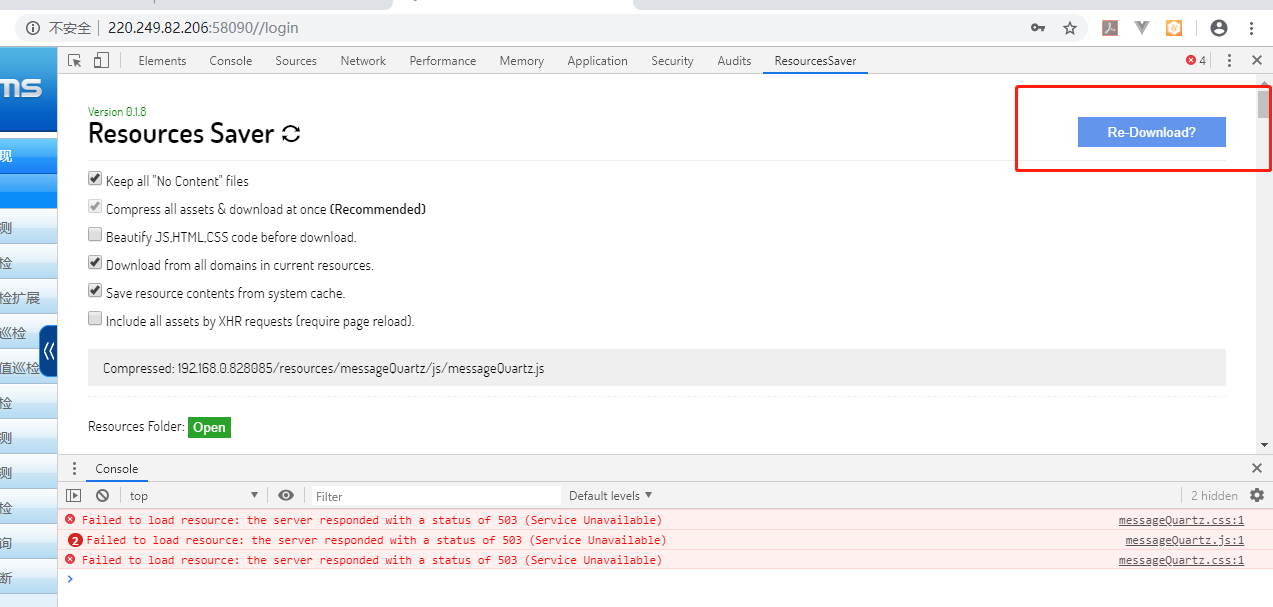The image size is (1273, 607).
Task: Open the Application tab
Action: [x=597, y=61]
